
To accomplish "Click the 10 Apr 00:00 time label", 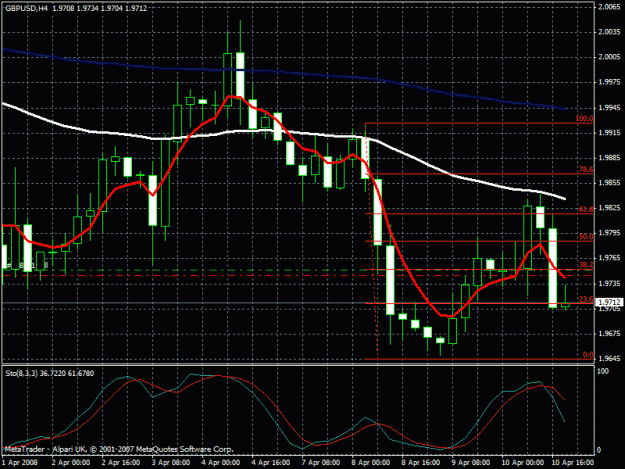I will [523, 463].
